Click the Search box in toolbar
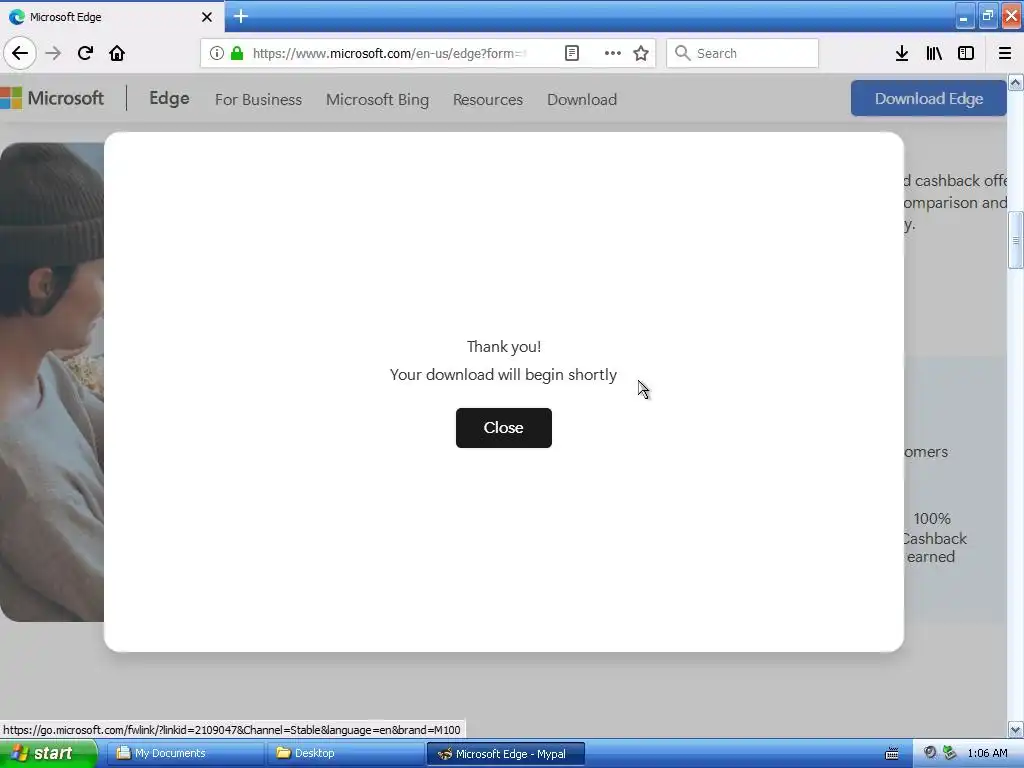 743,53
